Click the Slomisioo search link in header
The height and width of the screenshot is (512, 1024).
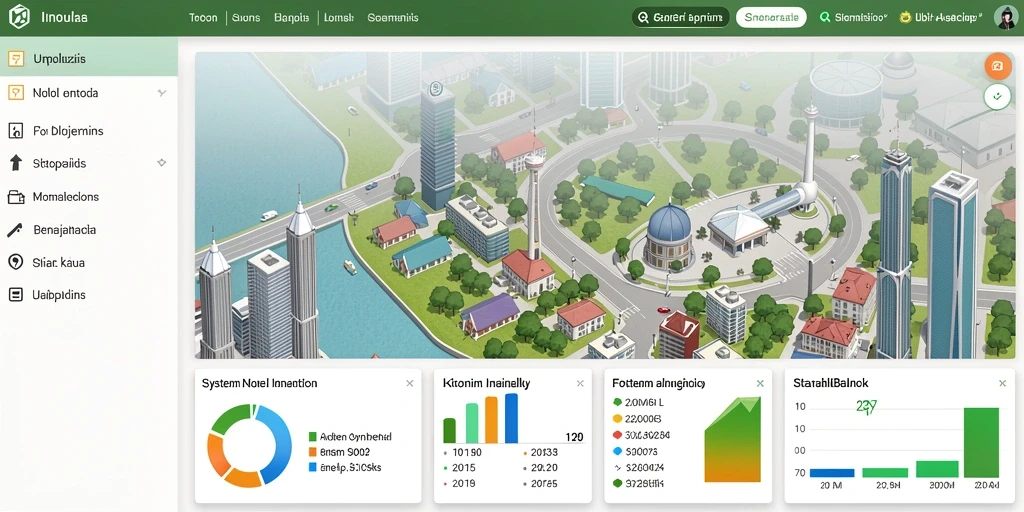click(854, 18)
